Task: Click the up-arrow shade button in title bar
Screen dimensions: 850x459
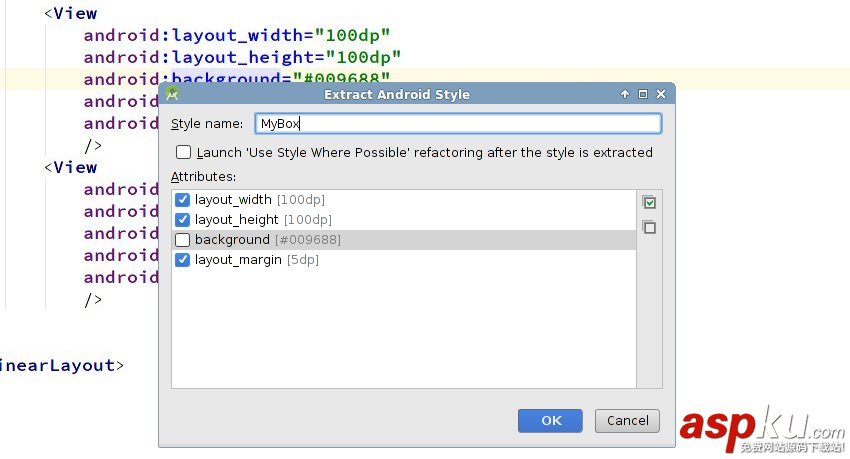Action: point(625,94)
